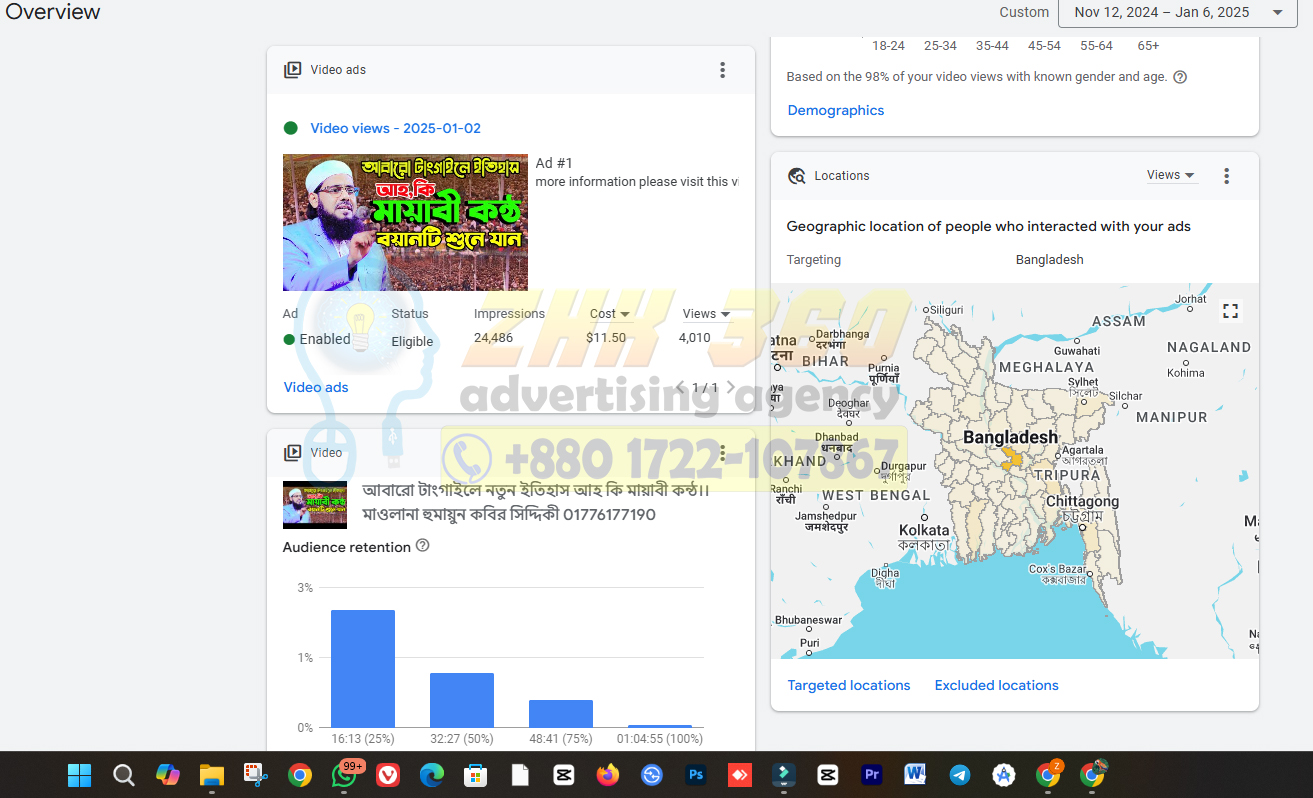This screenshot has height=798, width=1313.
Task: Open Premiere Pro from the taskbar
Action: (x=871, y=775)
